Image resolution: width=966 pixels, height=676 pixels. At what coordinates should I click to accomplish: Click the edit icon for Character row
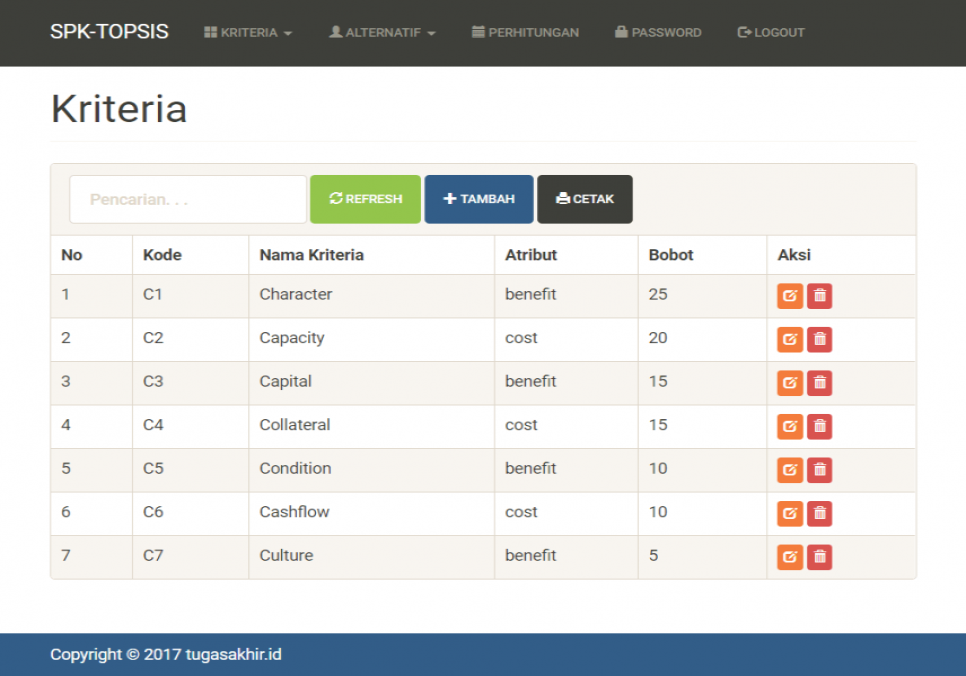pos(790,296)
